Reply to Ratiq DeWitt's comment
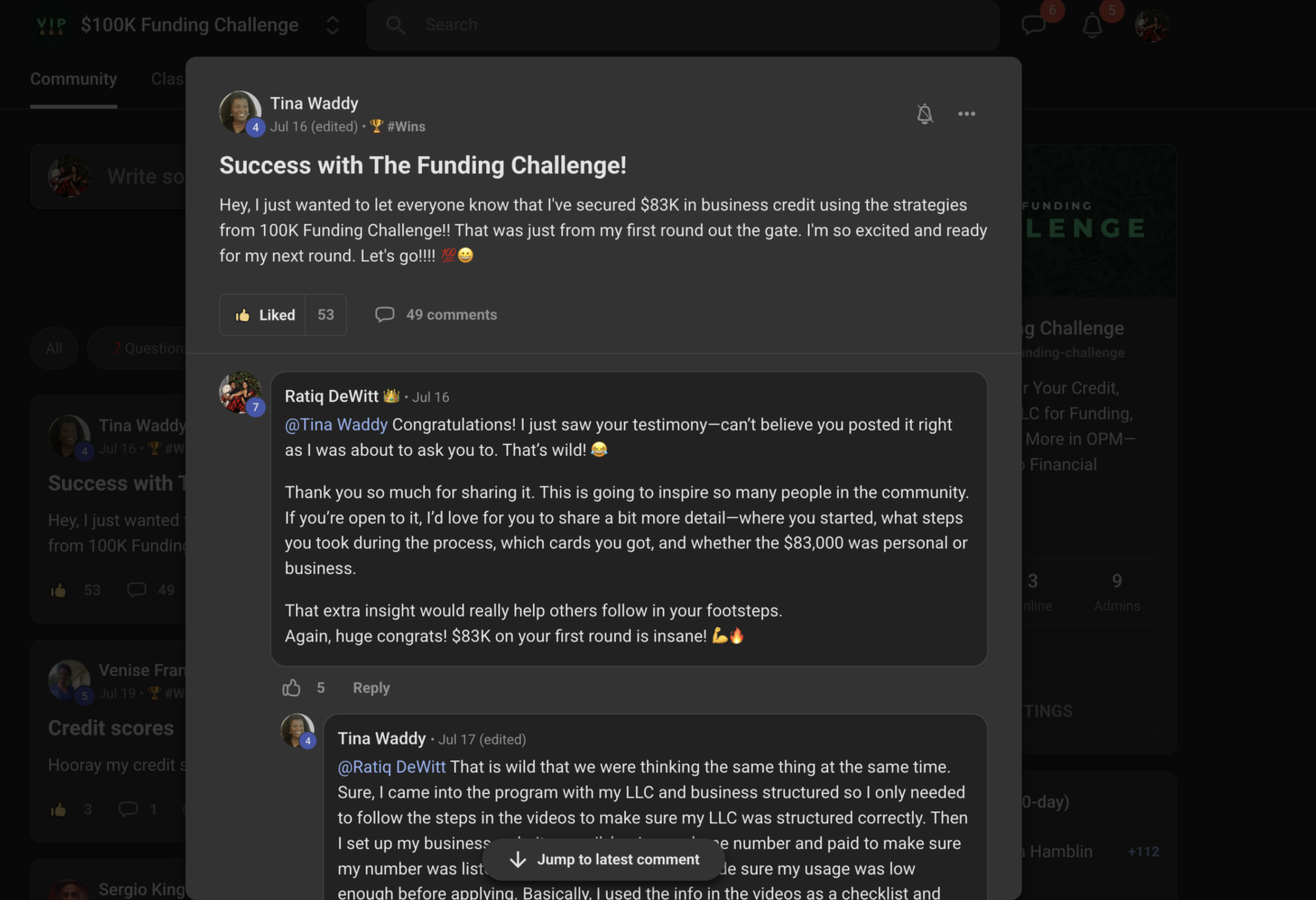1316x900 pixels. pos(371,688)
